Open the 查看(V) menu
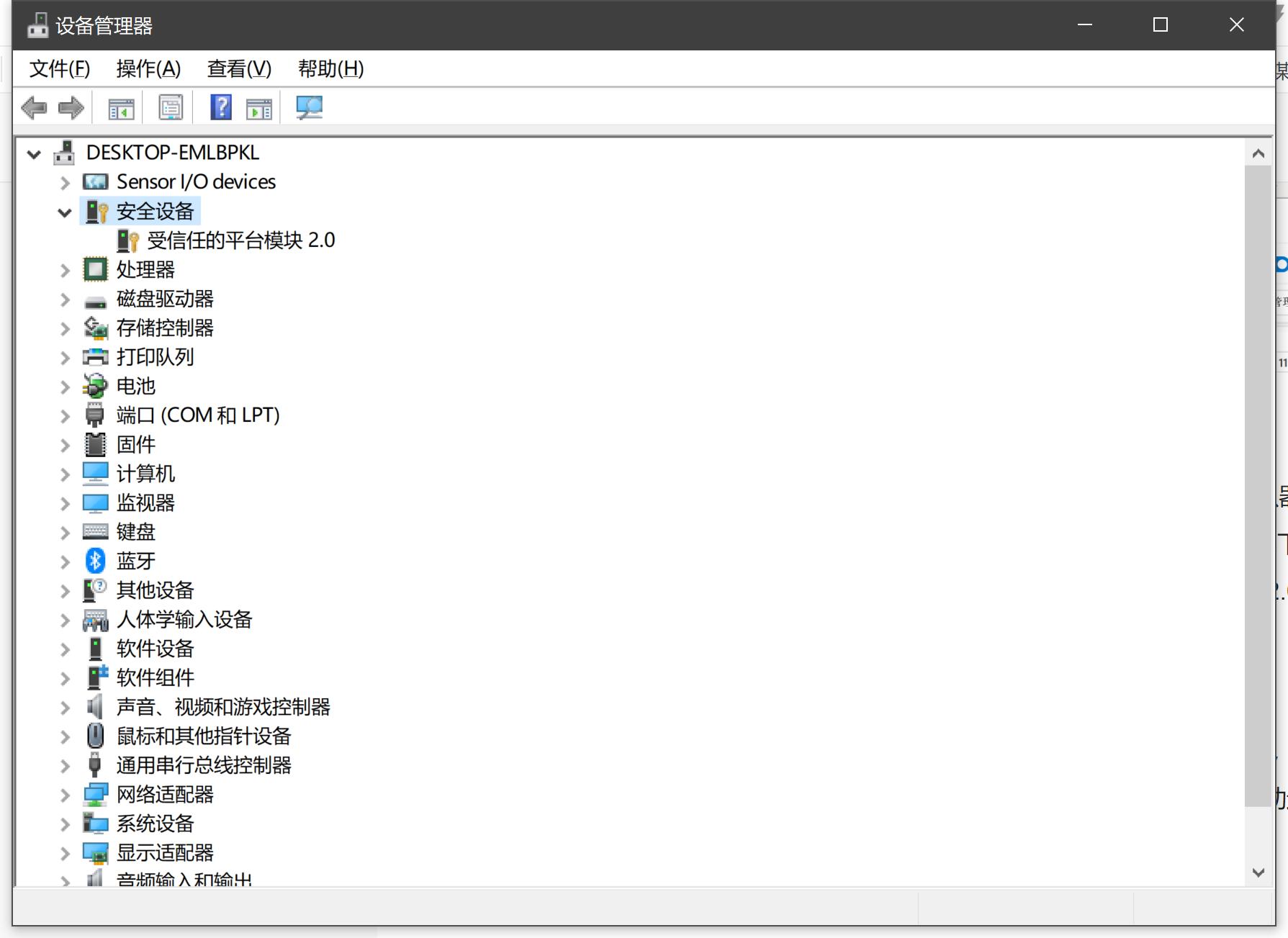The height and width of the screenshot is (938, 1288). point(238,68)
